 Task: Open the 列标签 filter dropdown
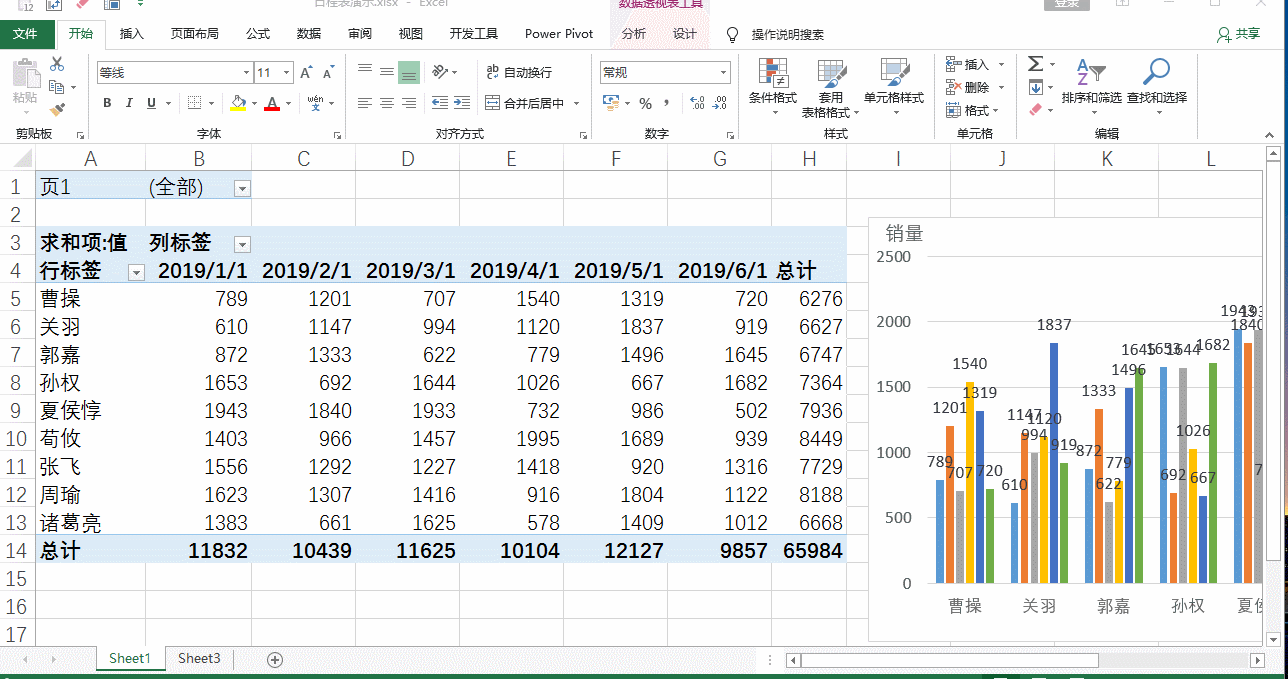pyautogui.click(x=241, y=244)
